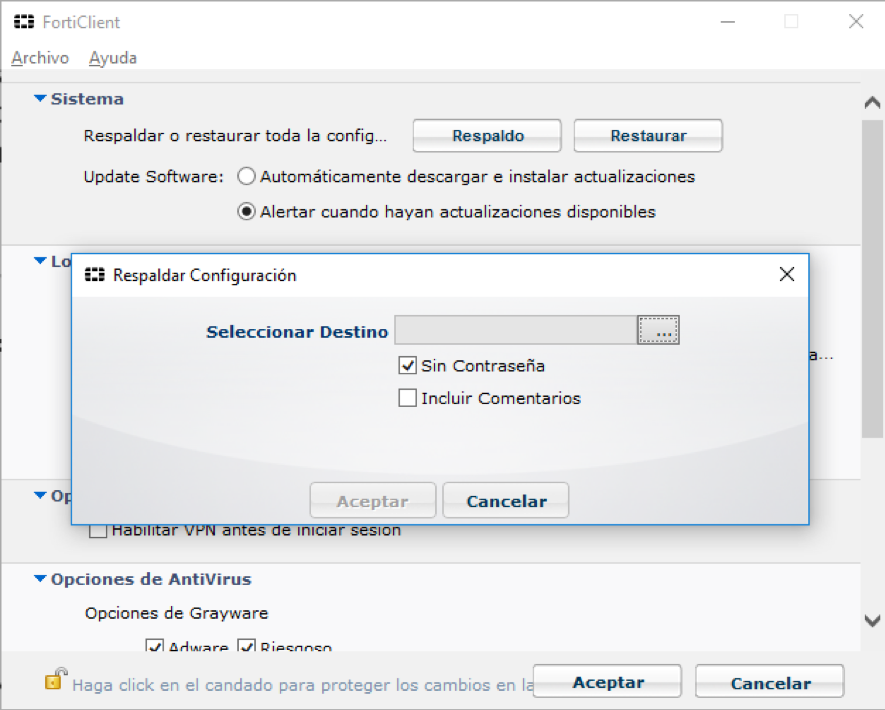
Task: Click the scrollbar down arrow
Action: [873, 621]
